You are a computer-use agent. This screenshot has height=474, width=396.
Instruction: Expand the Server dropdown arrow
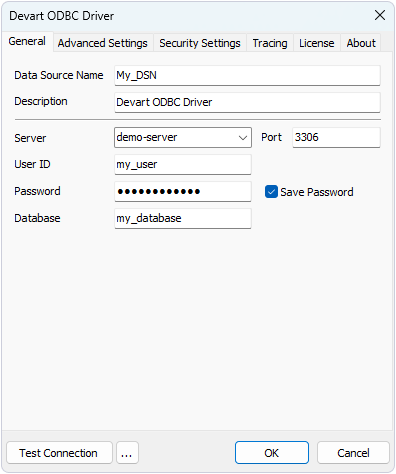pyautogui.click(x=243, y=138)
